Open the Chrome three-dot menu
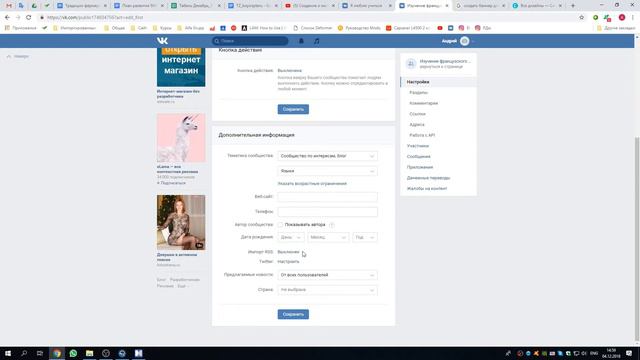The width and height of the screenshot is (640, 360). (633, 18)
